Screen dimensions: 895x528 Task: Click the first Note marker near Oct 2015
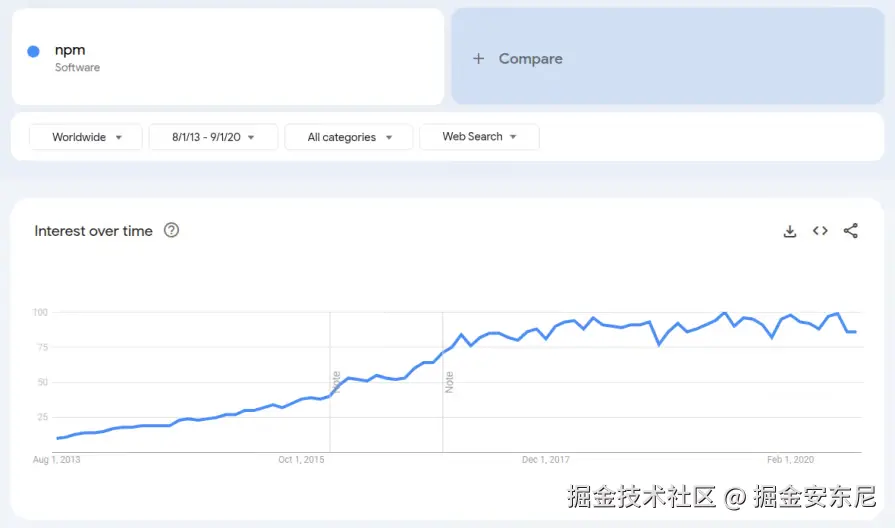coord(336,382)
